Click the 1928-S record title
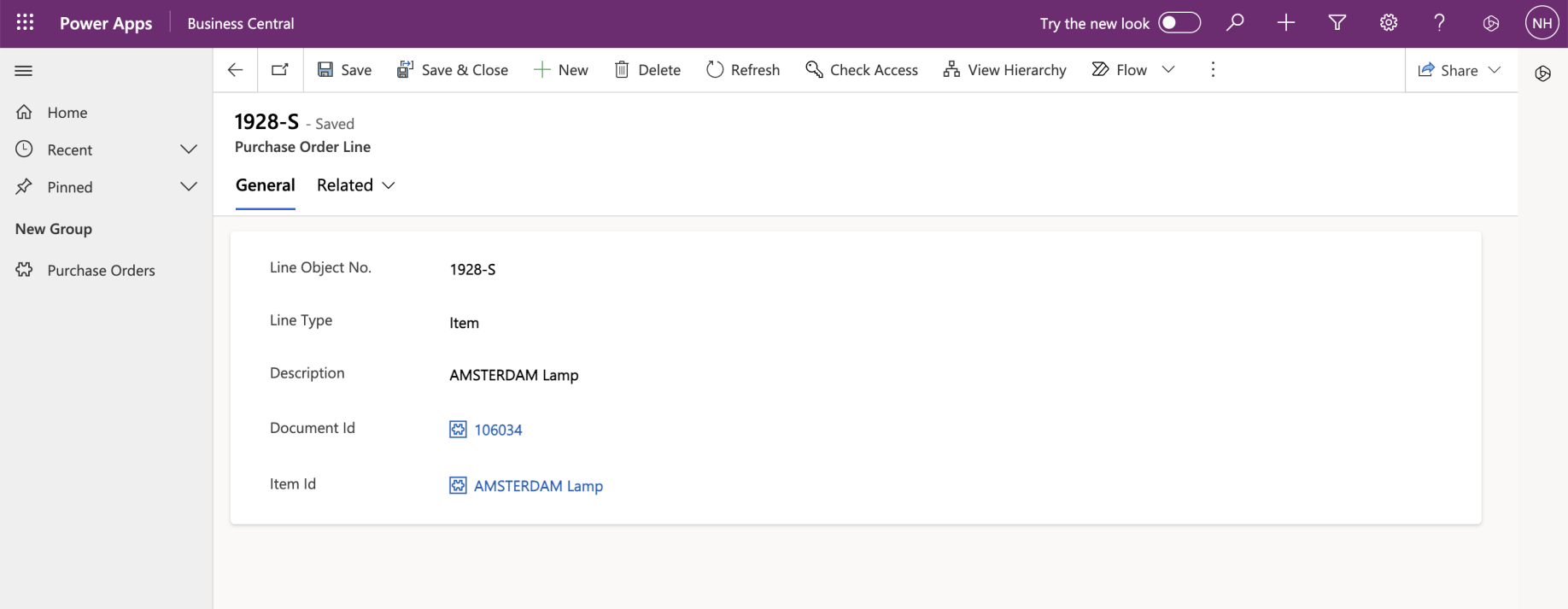The height and width of the screenshot is (609, 1568). click(x=266, y=122)
